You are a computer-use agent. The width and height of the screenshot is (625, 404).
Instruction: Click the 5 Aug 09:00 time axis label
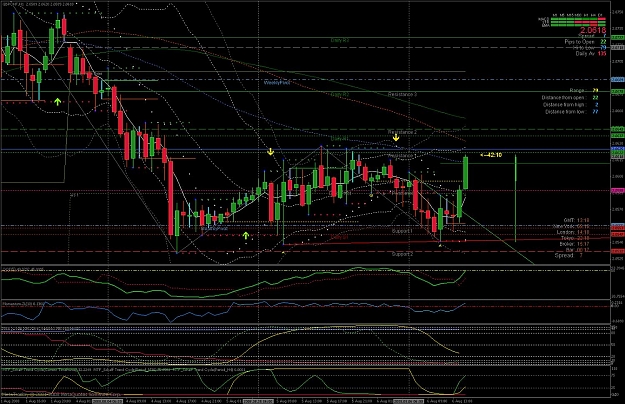[x=287, y=401]
